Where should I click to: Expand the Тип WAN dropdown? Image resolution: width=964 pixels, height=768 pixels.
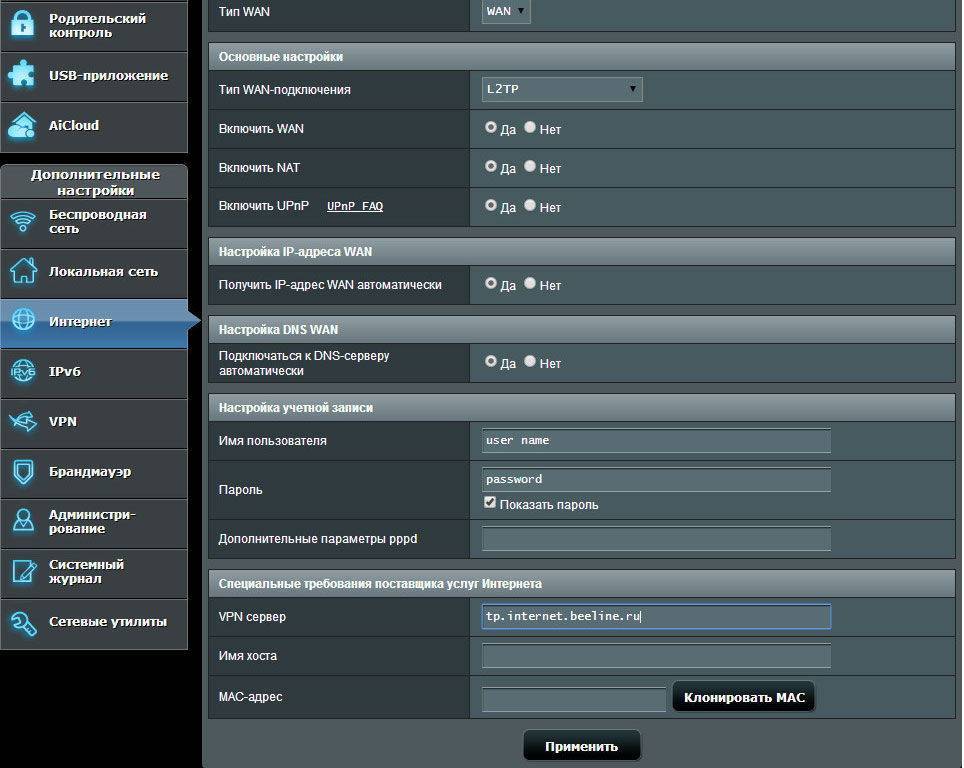506,12
